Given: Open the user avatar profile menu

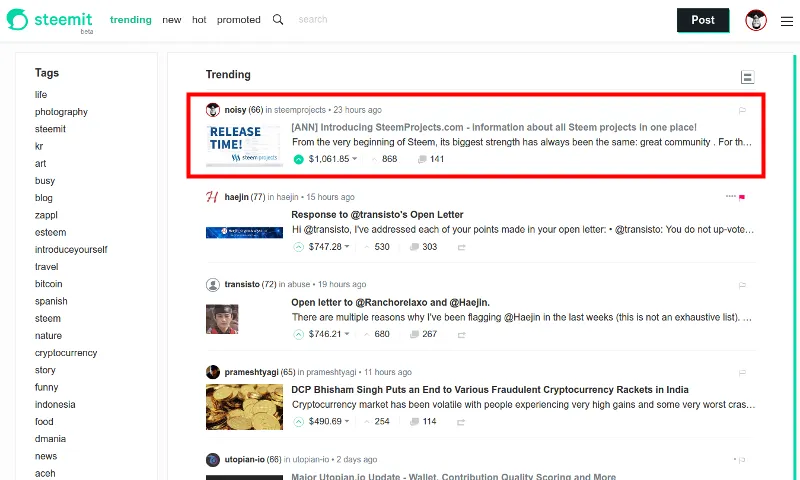Looking at the screenshot, I should [x=756, y=20].
